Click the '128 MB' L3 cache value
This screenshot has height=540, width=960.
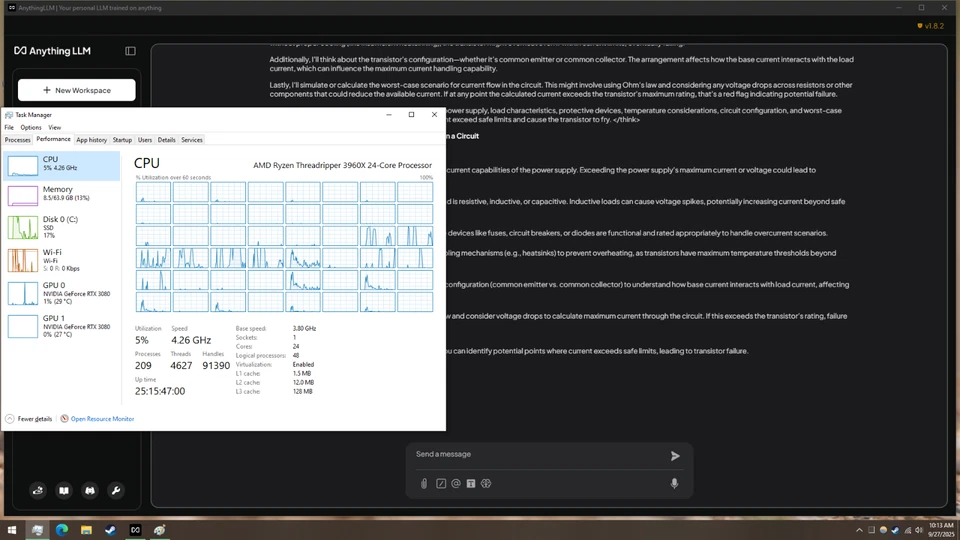click(302, 391)
